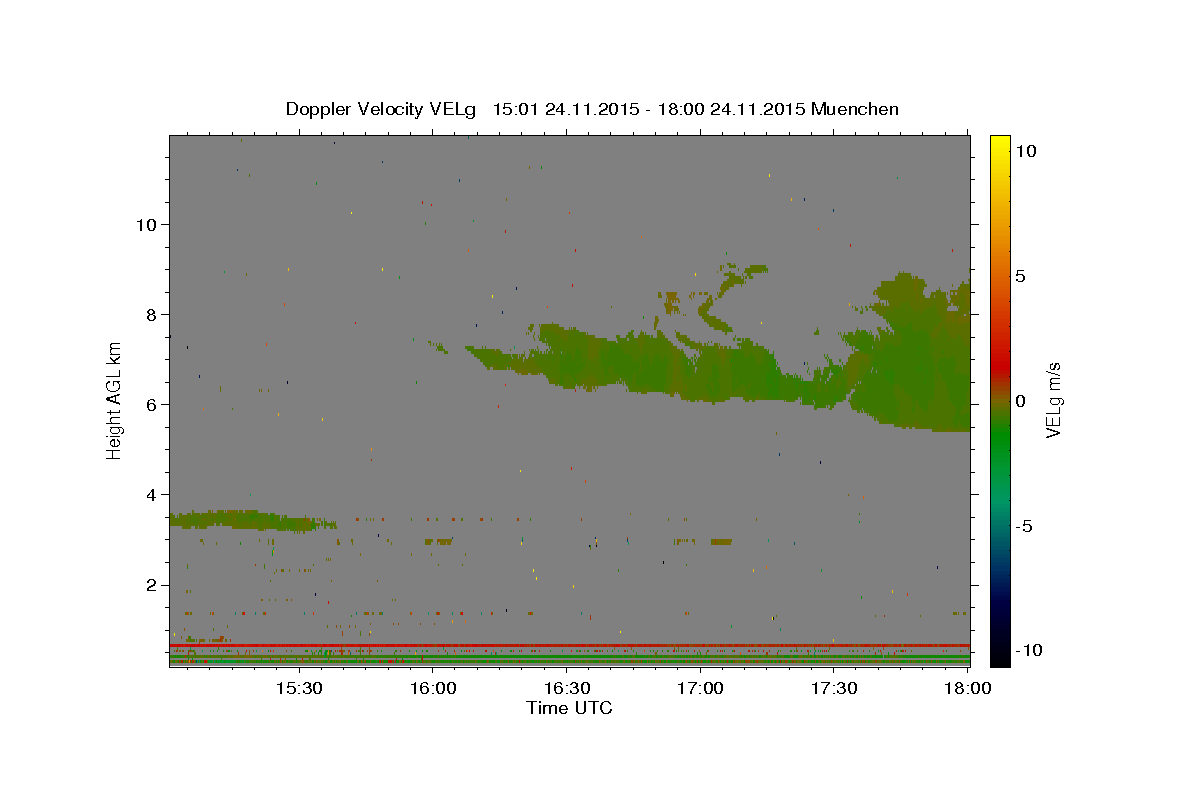Image resolution: width=1200 pixels, height=800 pixels.
Task: Click the red horizontal line near ground level
Action: click(569, 645)
